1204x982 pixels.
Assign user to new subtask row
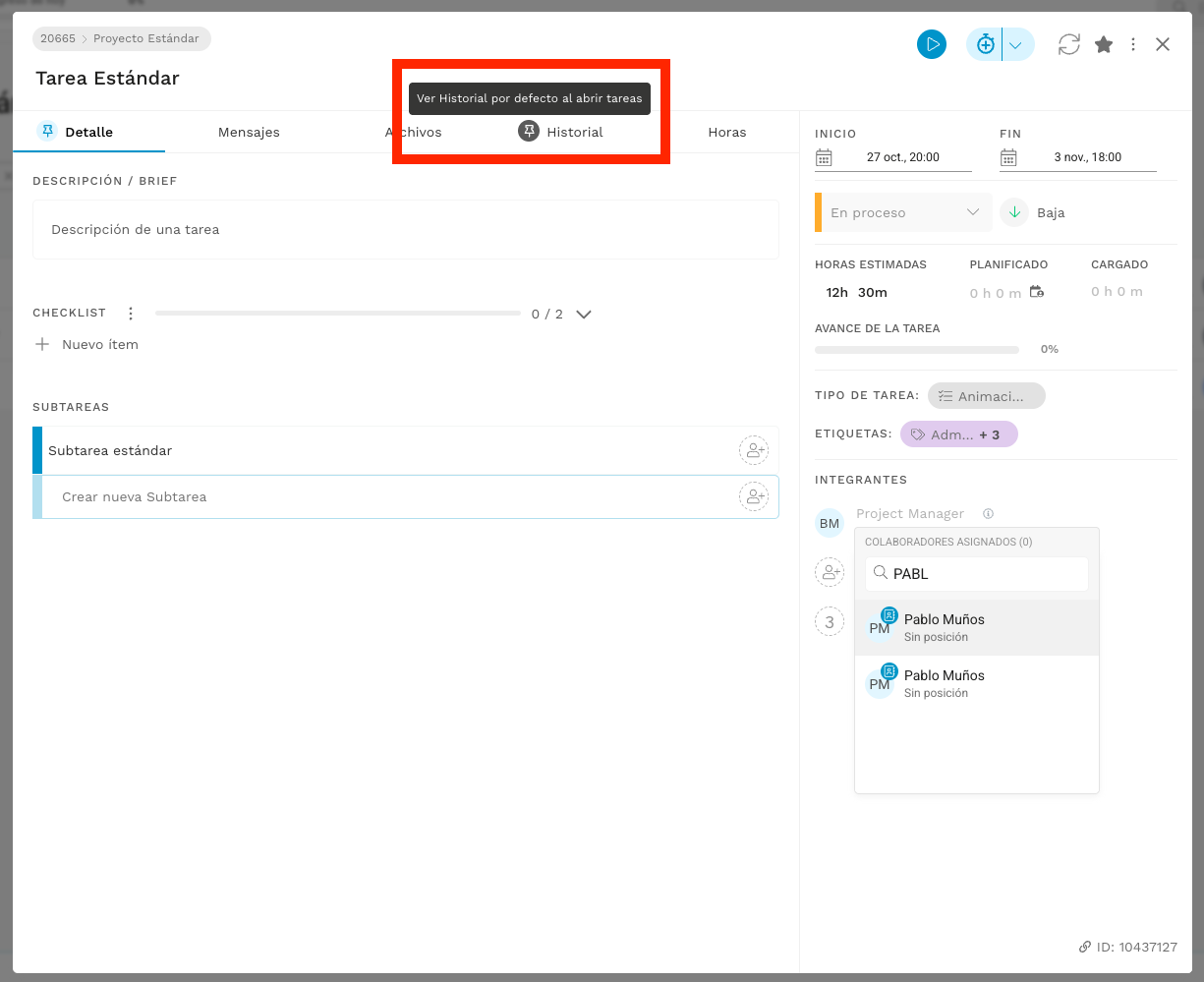(x=754, y=496)
